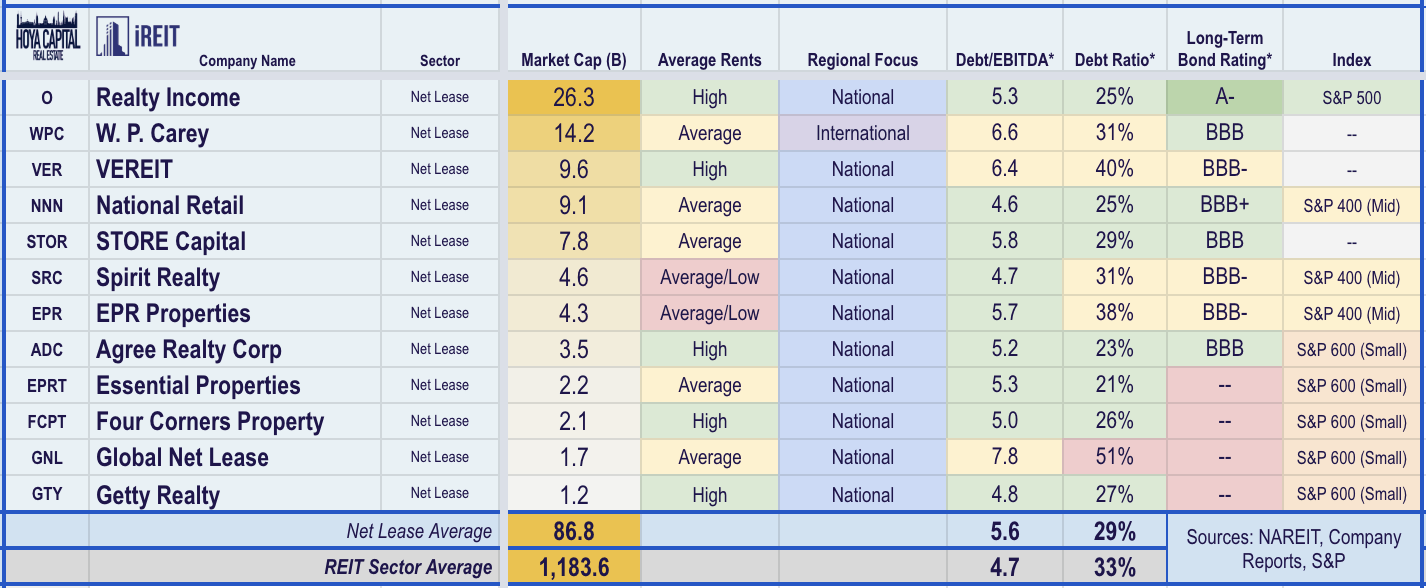Select the Company Name column header

click(247, 61)
